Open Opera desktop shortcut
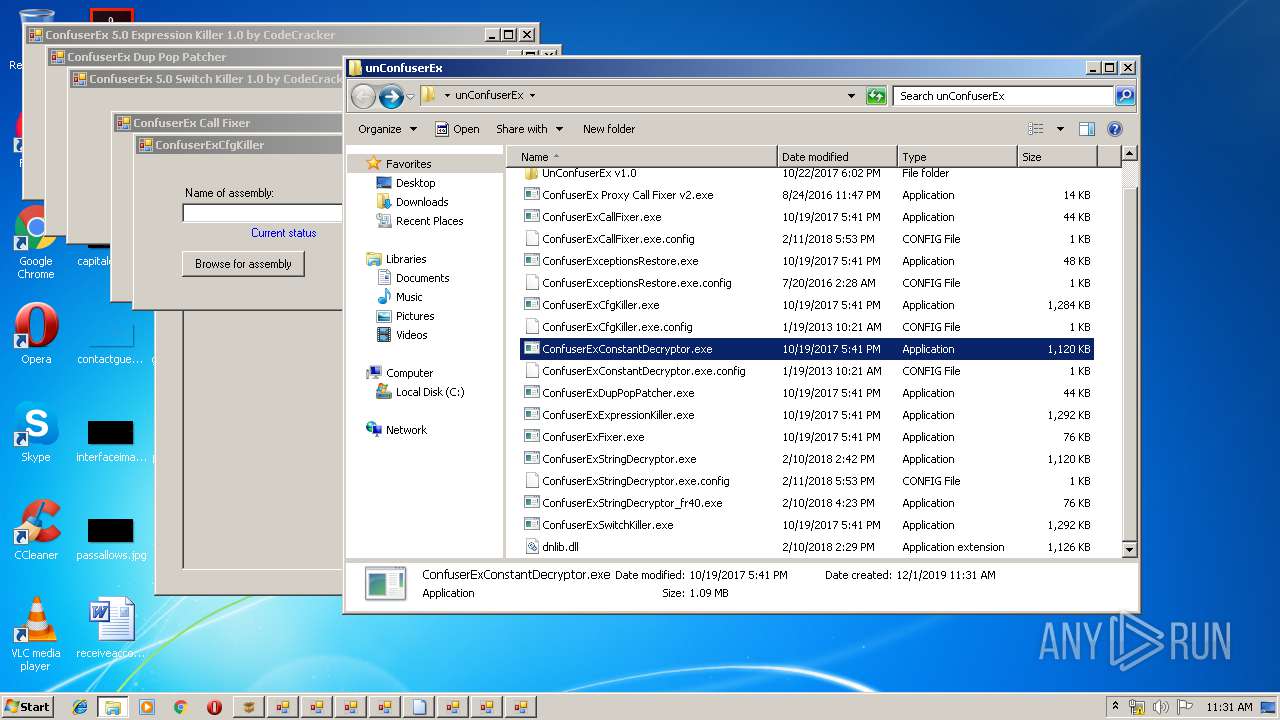 tap(36, 335)
